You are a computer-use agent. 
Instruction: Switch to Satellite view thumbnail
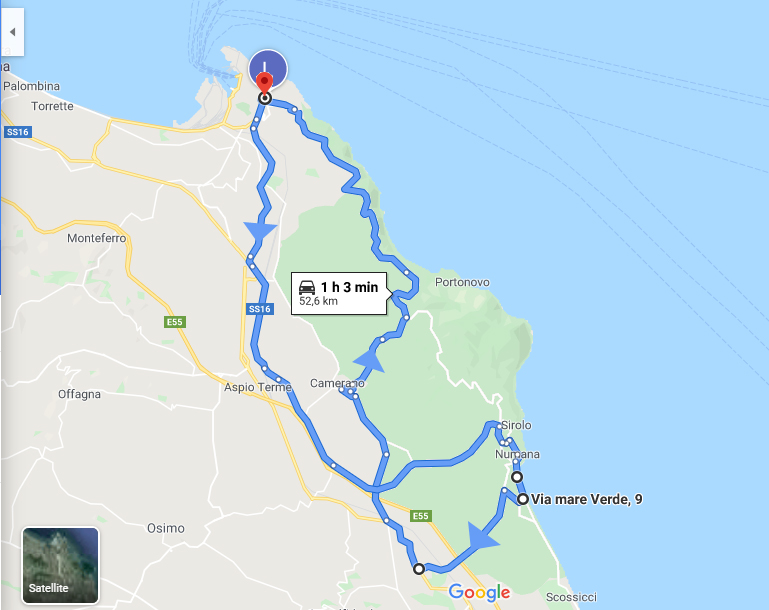pos(60,565)
